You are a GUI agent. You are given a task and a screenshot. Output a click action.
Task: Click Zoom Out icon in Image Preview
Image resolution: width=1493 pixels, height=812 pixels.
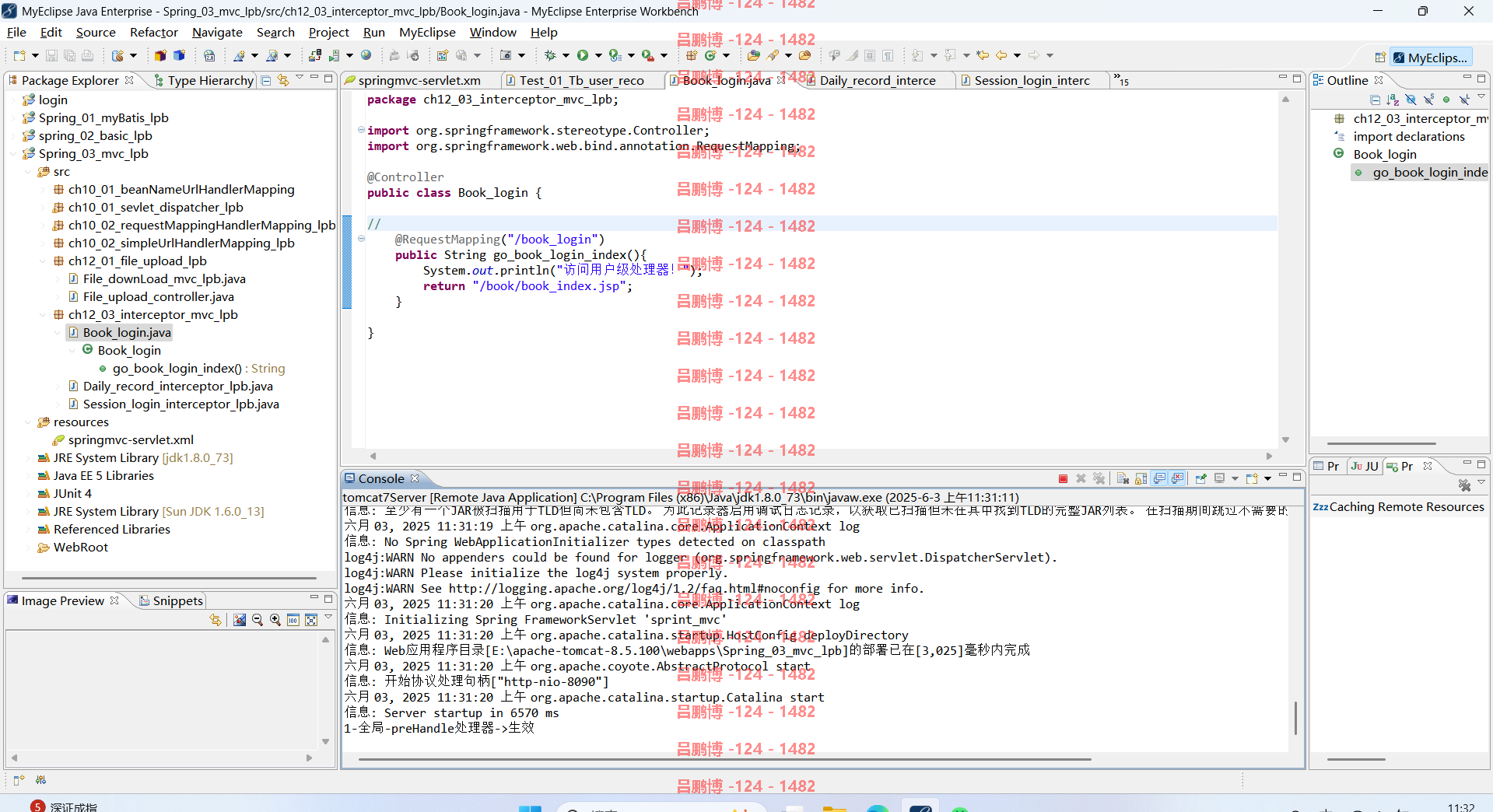(258, 620)
